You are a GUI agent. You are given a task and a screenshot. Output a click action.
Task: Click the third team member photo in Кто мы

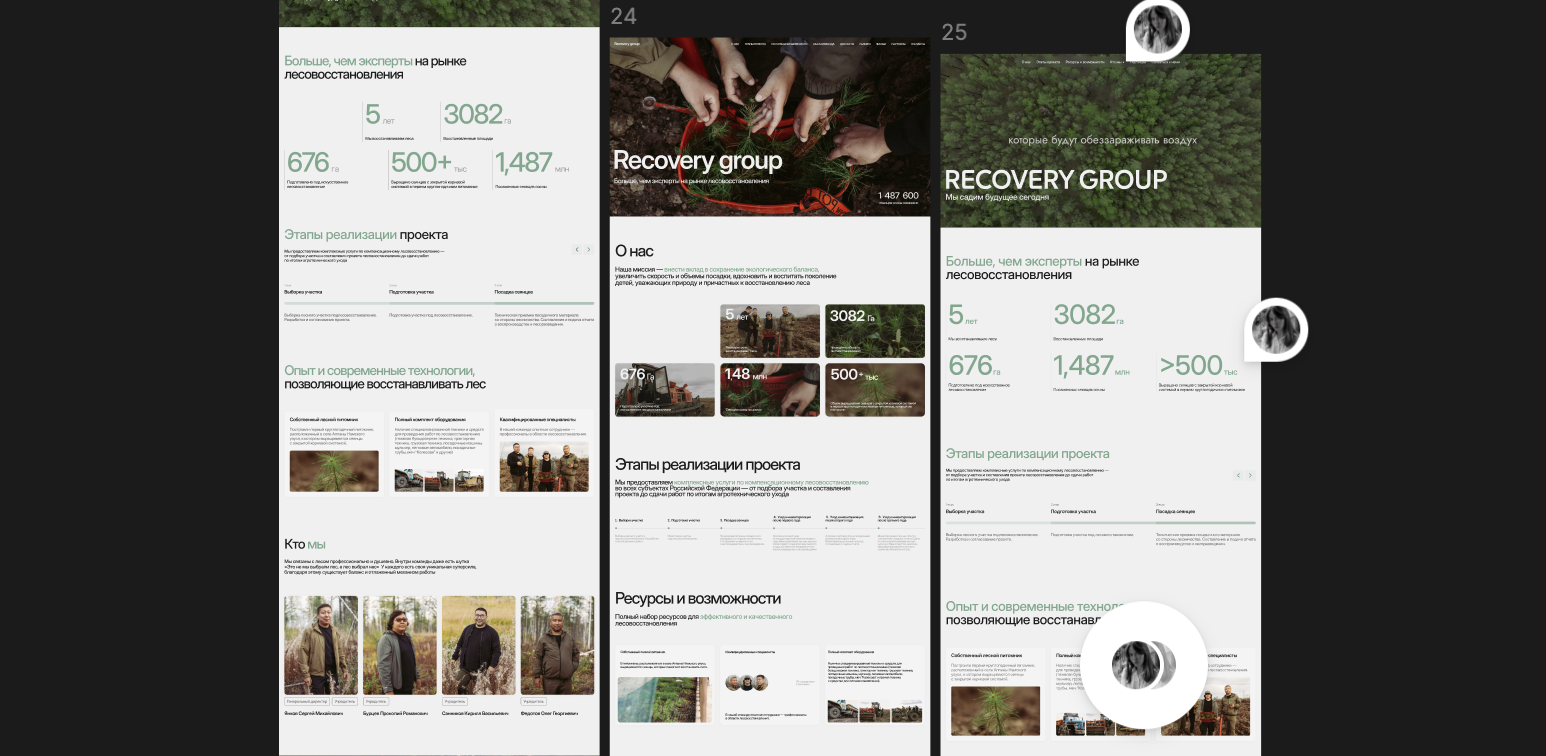479,645
